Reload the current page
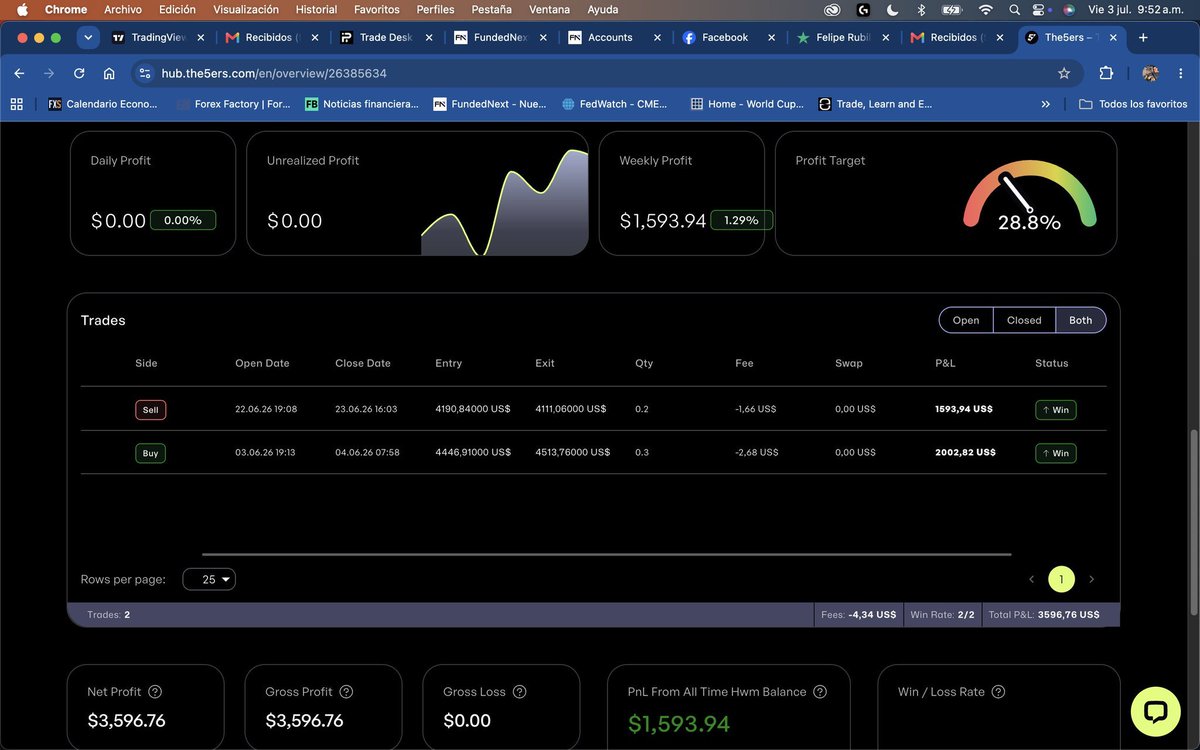The image size is (1200, 750). 79,73
